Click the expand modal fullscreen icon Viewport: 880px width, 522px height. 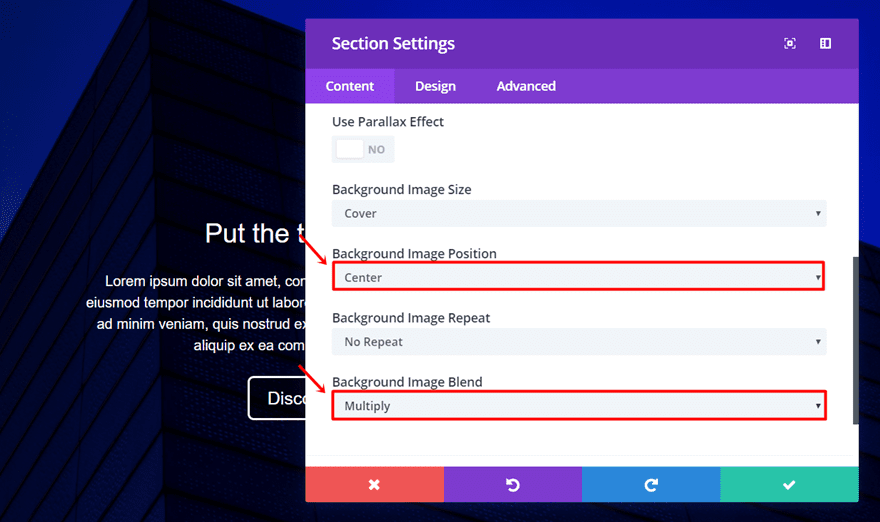pos(790,44)
